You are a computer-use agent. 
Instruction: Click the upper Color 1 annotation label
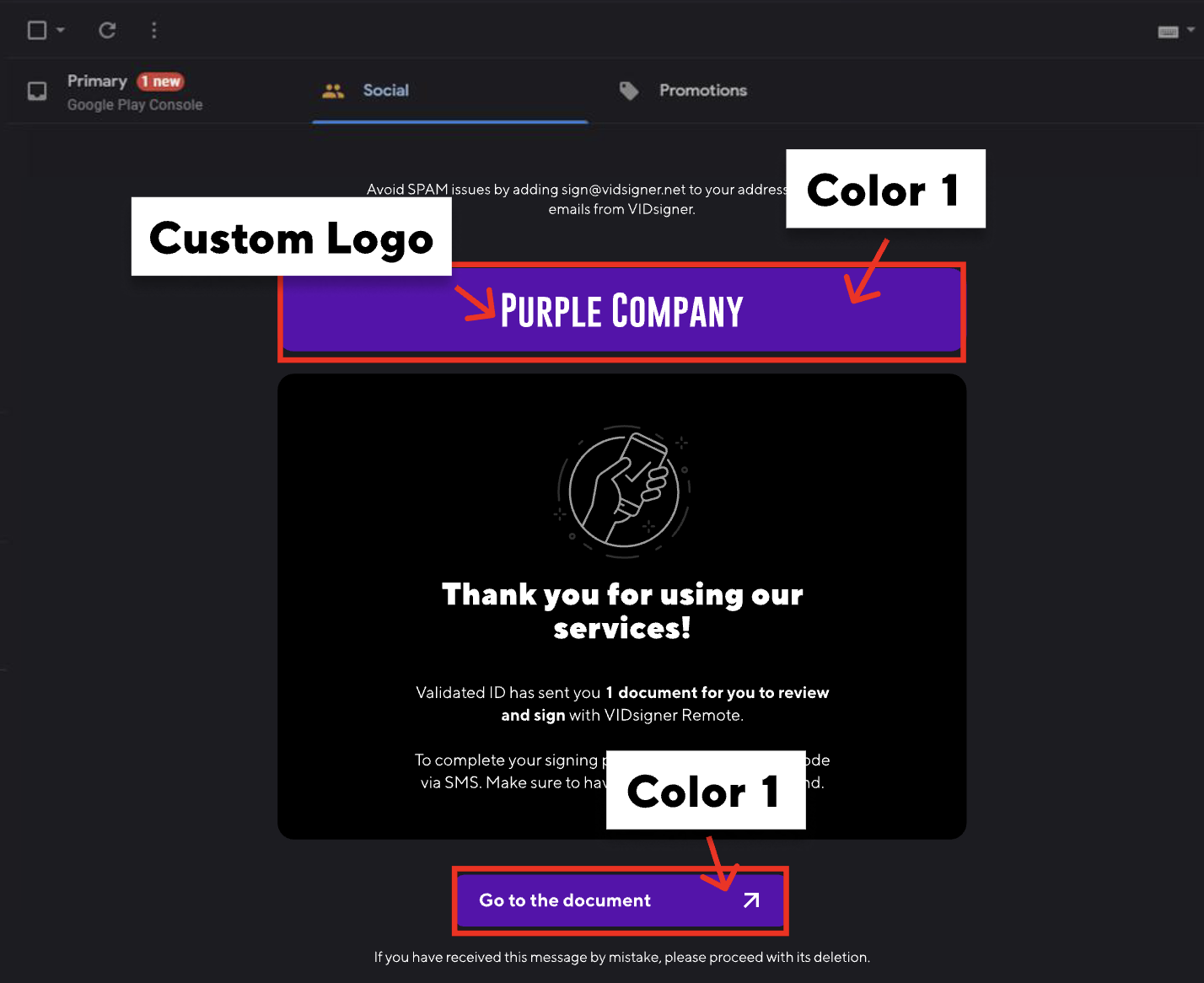pyautogui.click(x=885, y=189)
